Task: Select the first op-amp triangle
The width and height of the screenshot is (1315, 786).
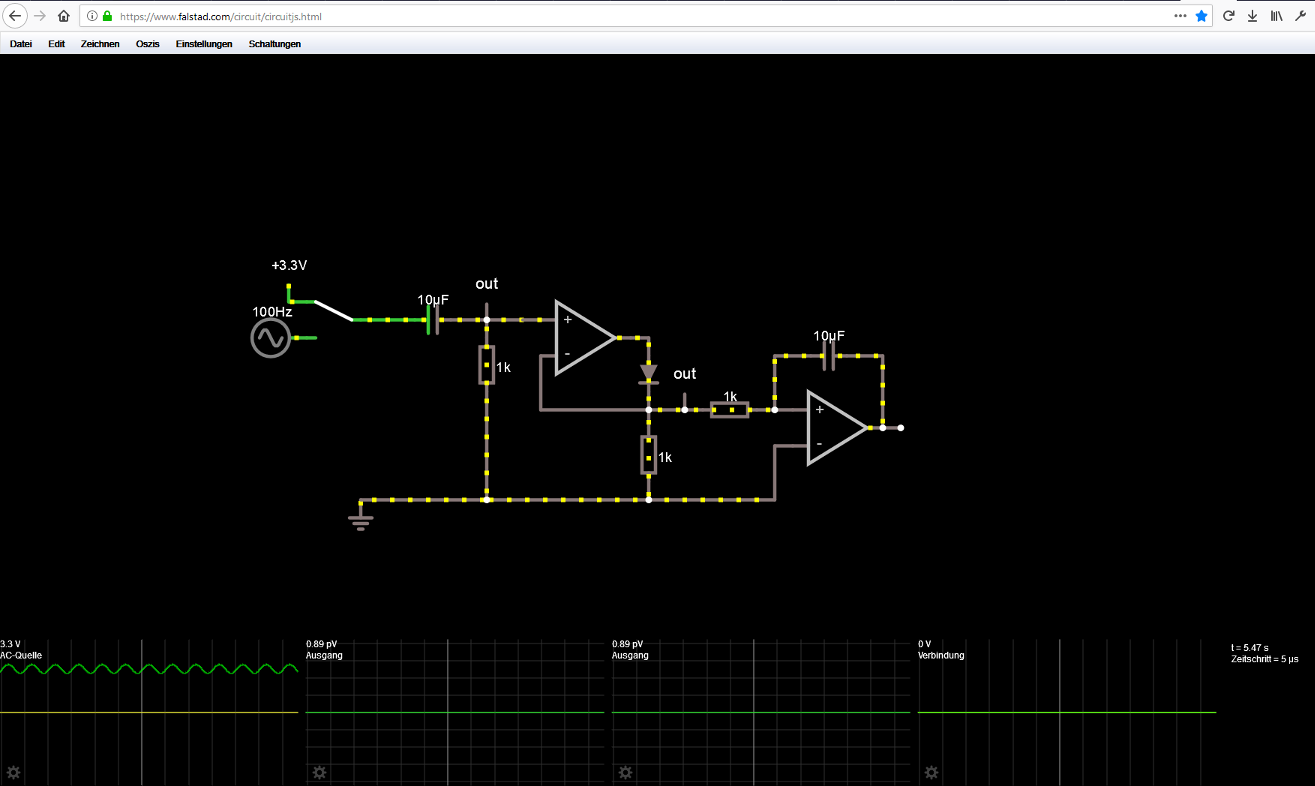Action: [x=585, y=337]
